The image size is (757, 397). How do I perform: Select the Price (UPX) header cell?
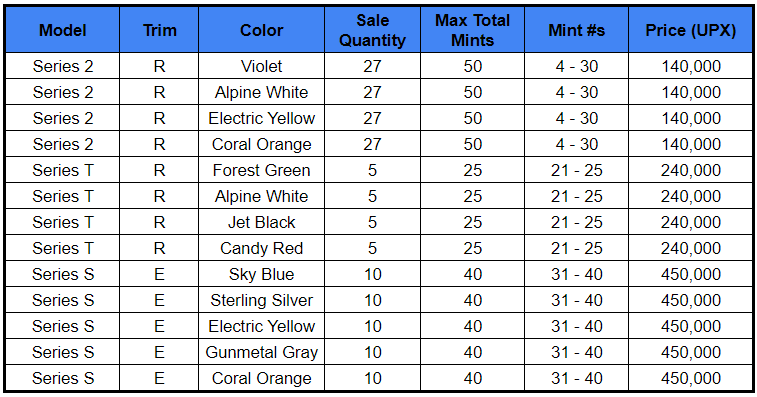pos(690,30)
